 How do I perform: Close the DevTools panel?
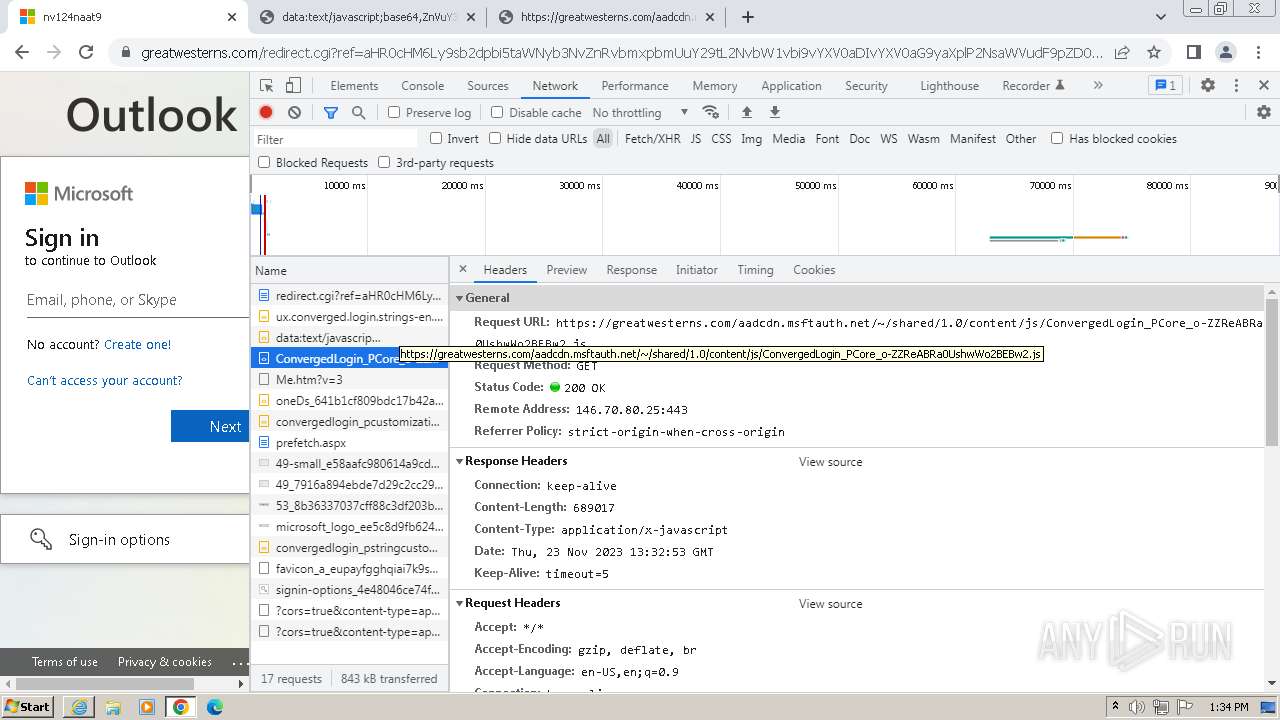pos(1264,86)
